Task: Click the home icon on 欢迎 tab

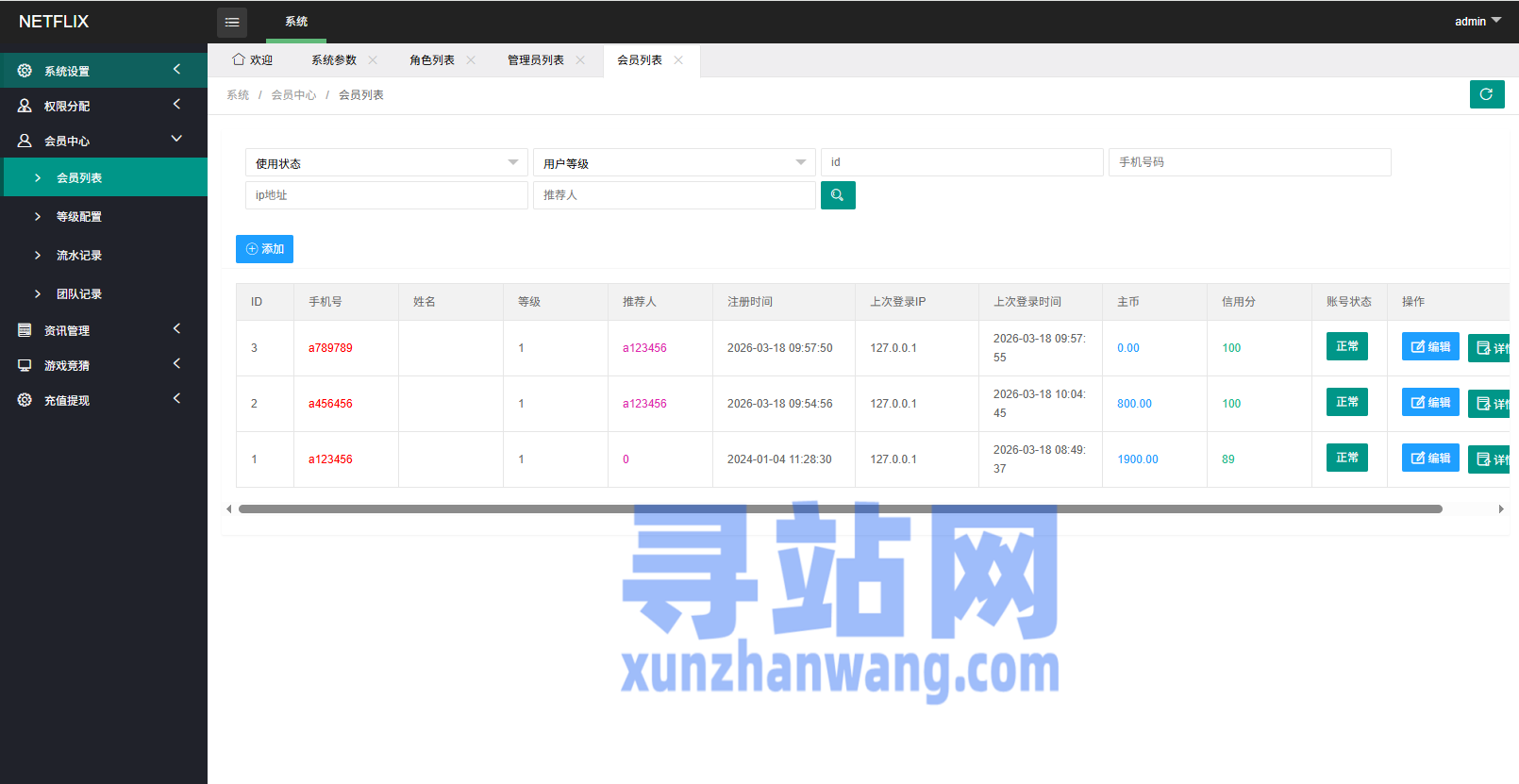Action: (239, 59)
